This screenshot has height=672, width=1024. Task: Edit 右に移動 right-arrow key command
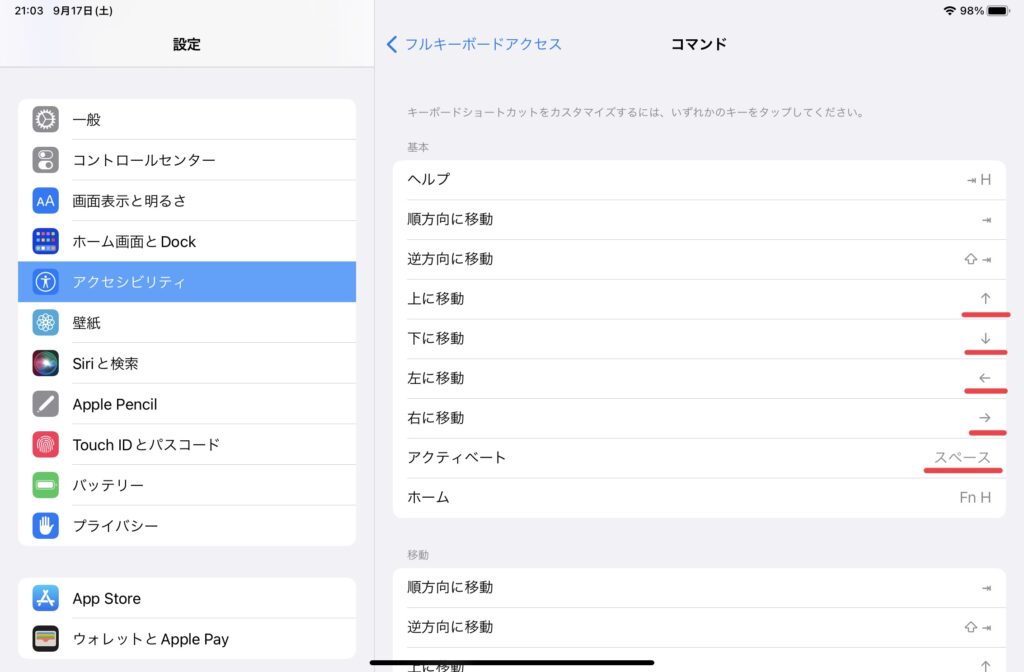pos(698,418)
